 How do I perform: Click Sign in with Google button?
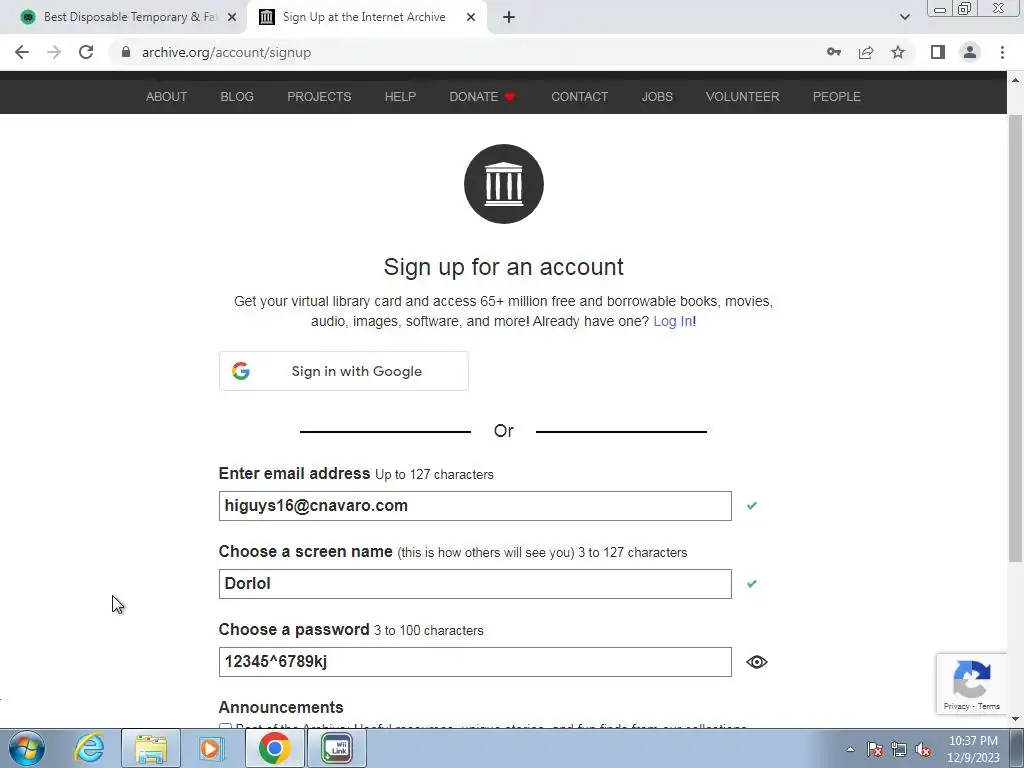click(344, 371)
